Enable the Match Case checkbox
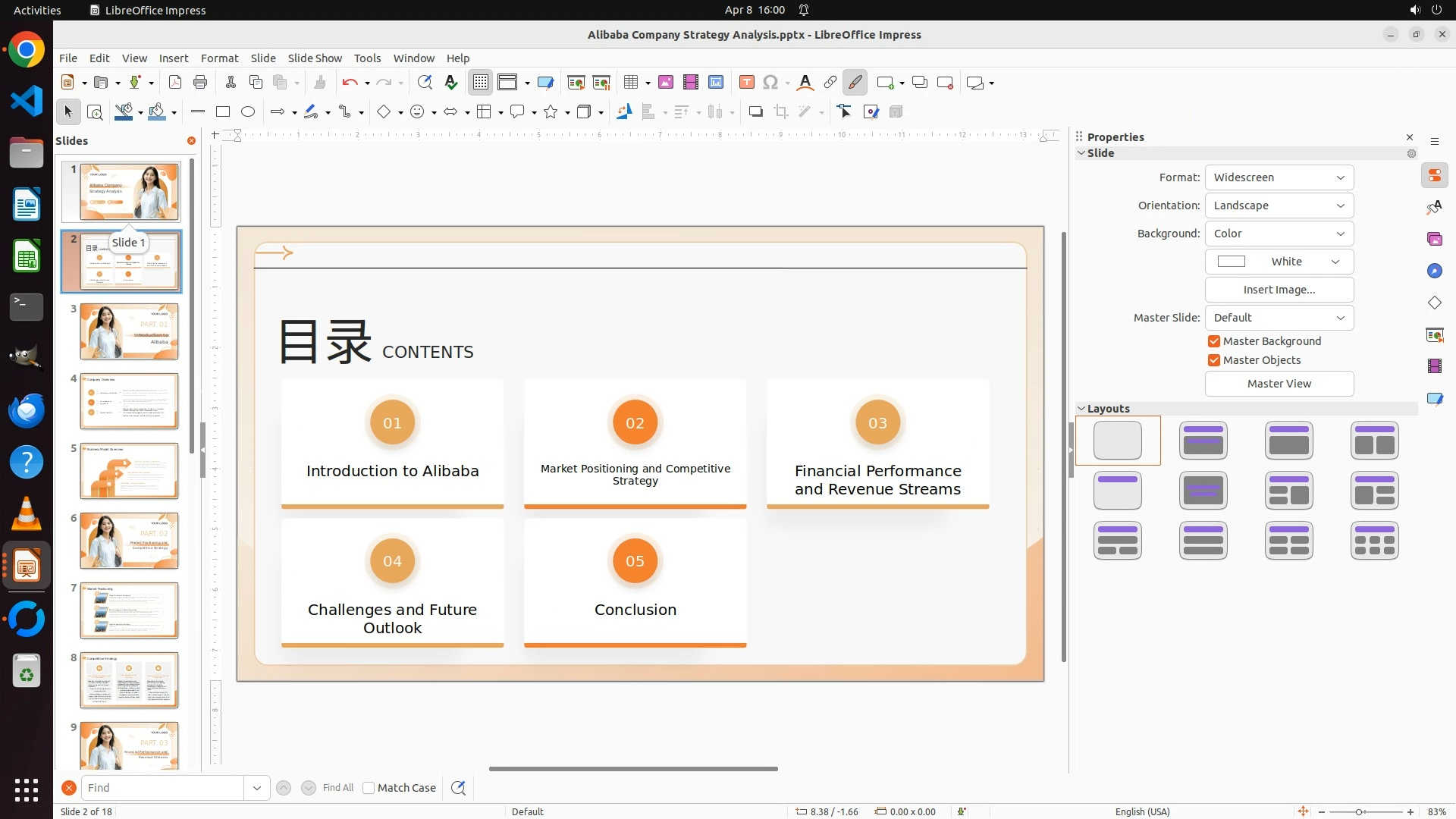 pos(369,788)
